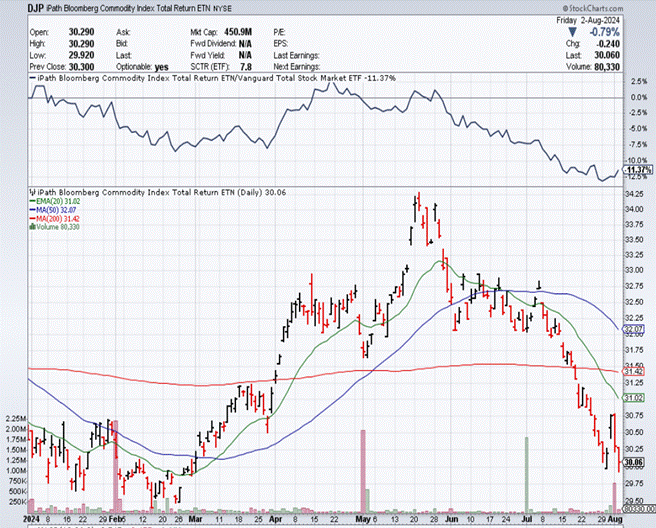Click the OHLC bar icon before the Daily legend
656x528 pixels.
[33, 192]
